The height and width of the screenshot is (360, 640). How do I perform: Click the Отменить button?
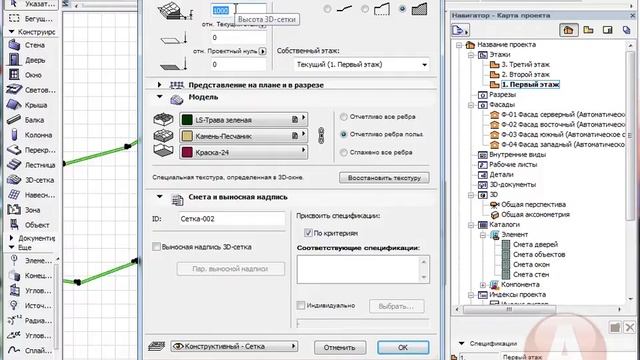point(340,347)
